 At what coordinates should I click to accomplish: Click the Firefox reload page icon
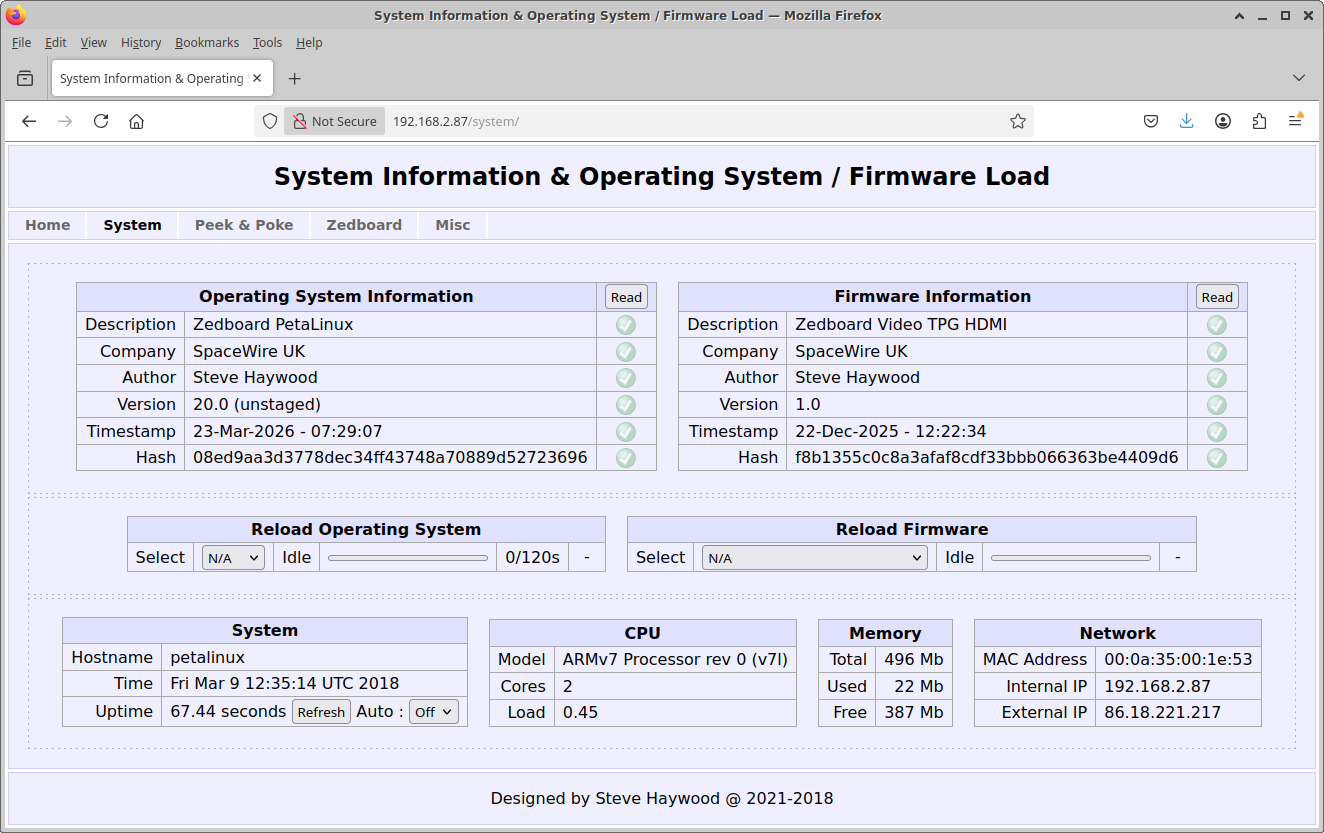[x=101, y=121]
